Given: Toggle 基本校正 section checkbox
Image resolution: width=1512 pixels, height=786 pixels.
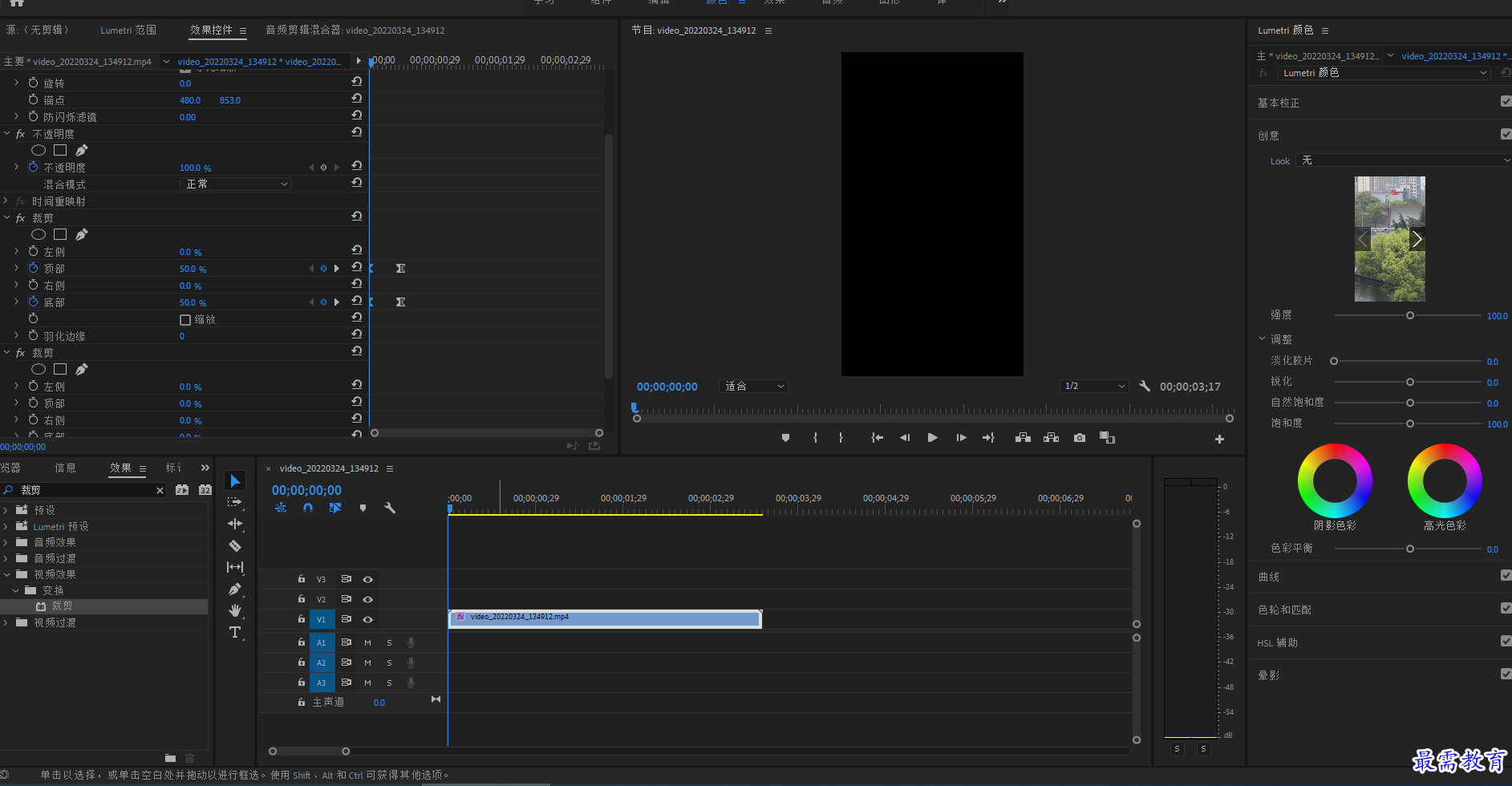Looking at the screenshot, I should click(x=1506, y=101).
